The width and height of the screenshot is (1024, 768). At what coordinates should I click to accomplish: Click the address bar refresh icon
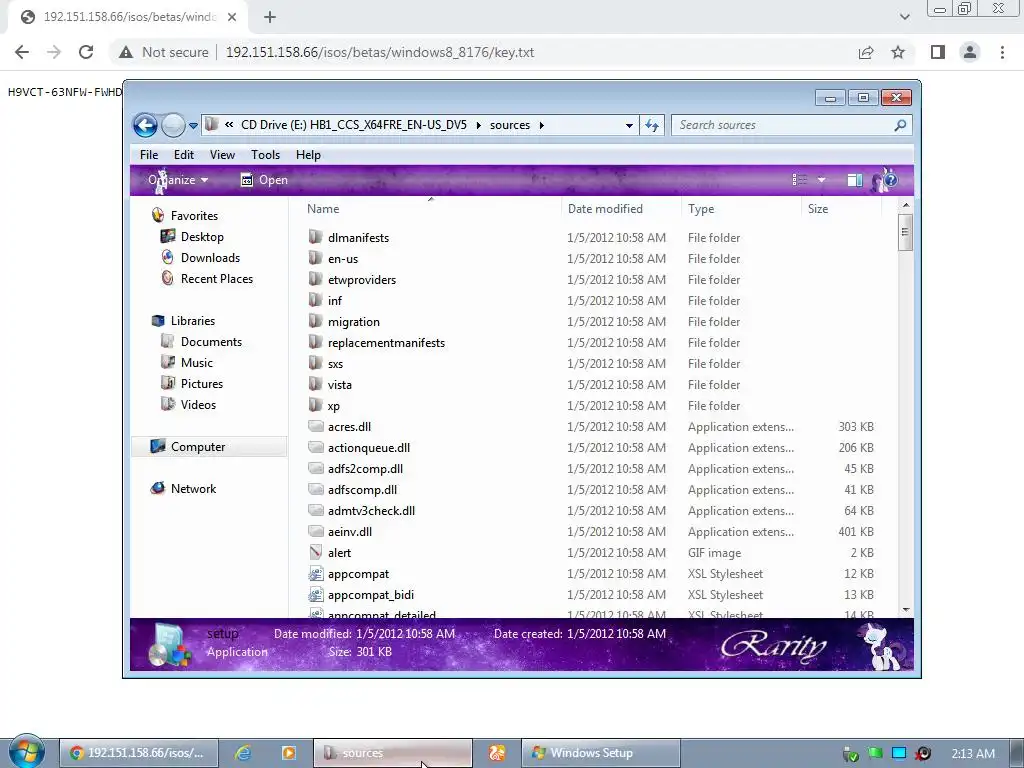point(652,125)
